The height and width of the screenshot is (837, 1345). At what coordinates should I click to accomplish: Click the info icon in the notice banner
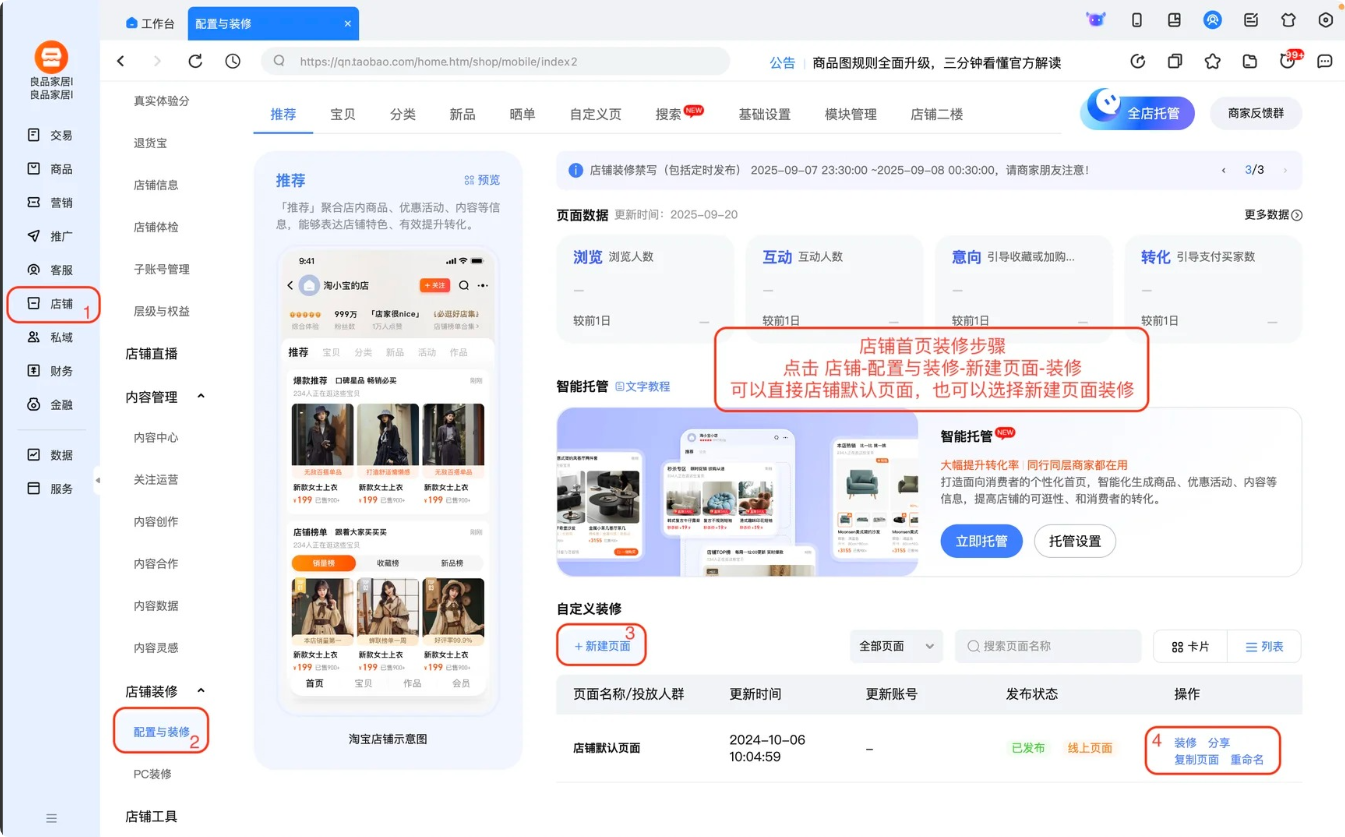point(576,171)
